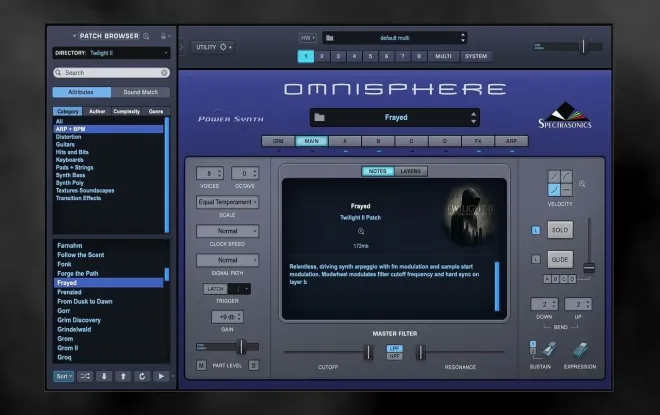Image resolution: width=660 pixels, height=415 pixels.
Task: Click the Part Level slider handle
Action: pos(241,347)
